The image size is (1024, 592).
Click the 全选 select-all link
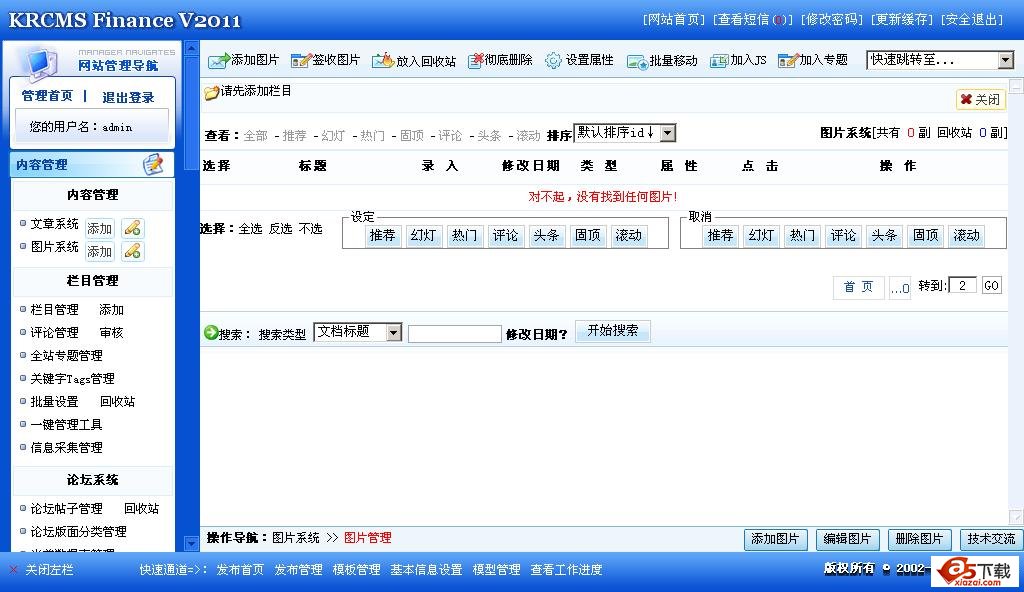click(250, 229)
